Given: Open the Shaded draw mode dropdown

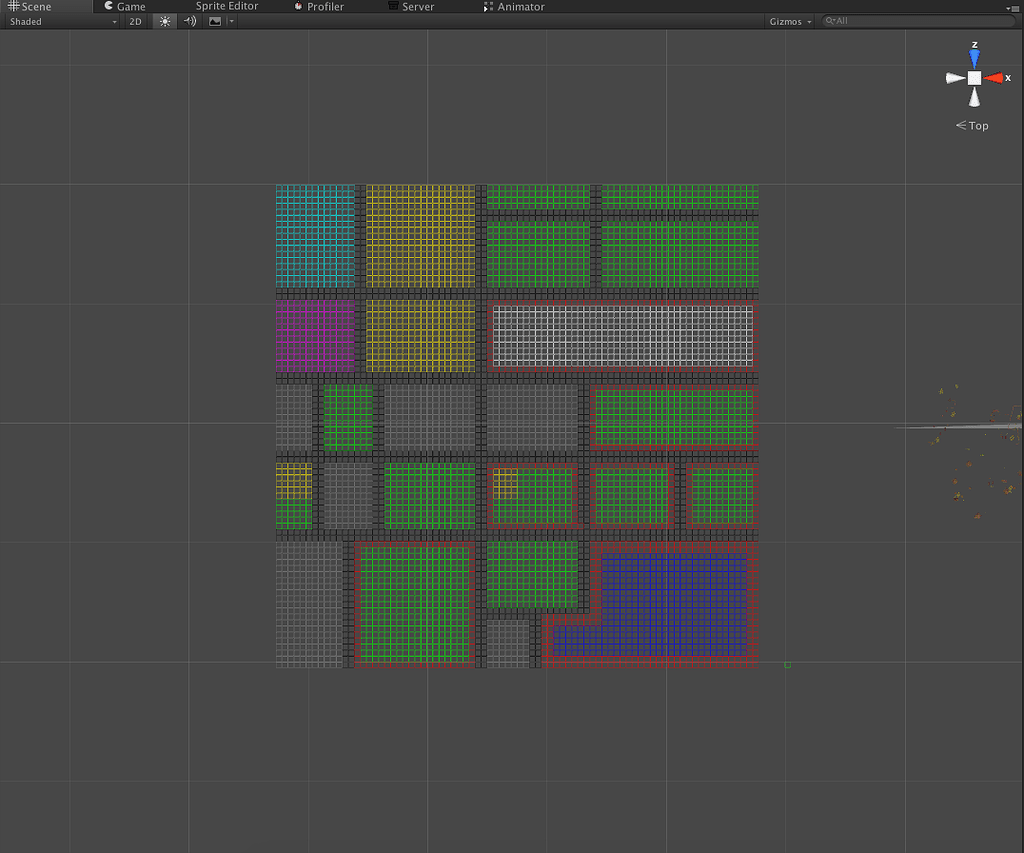Looking at the screenshot, I should pyautogui.click(x=60, y=21).
